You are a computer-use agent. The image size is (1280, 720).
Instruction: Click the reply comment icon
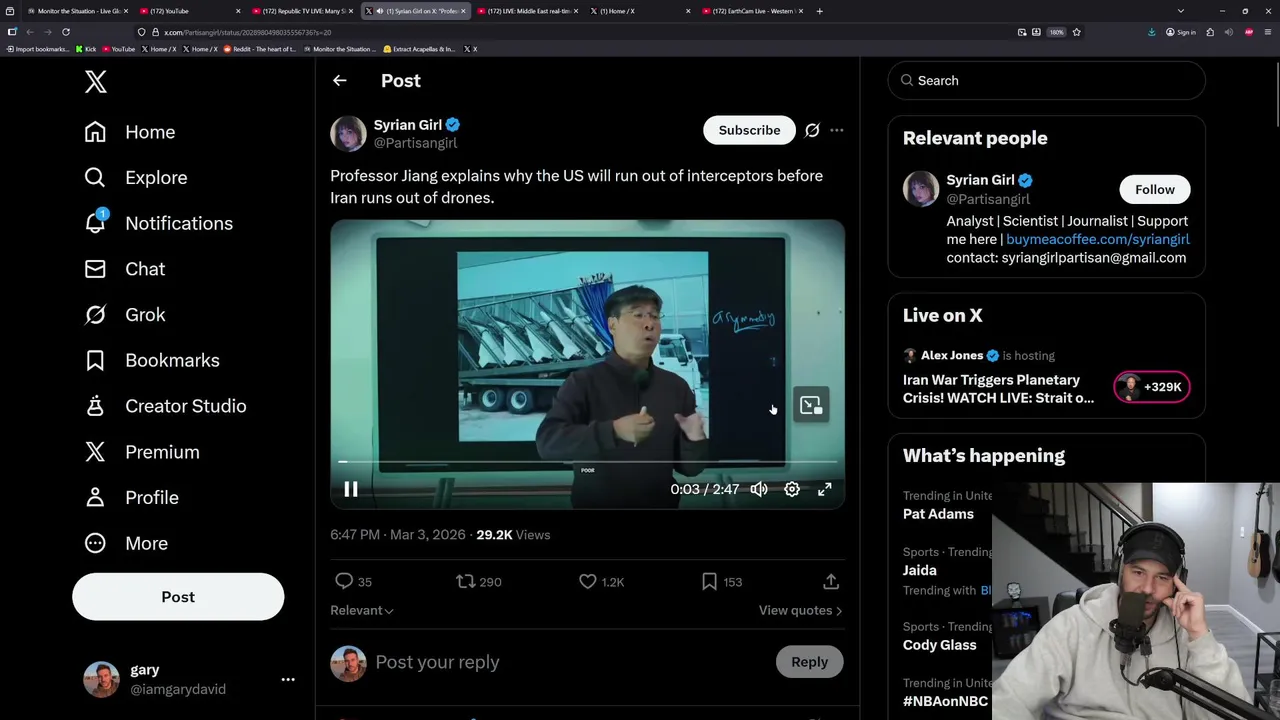[344, 581]
